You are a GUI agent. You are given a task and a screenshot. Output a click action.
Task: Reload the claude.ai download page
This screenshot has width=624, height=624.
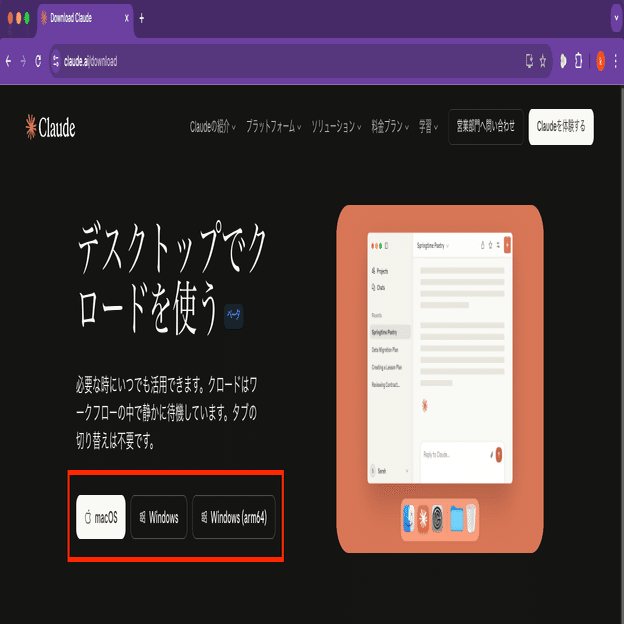tap(38, 61)
